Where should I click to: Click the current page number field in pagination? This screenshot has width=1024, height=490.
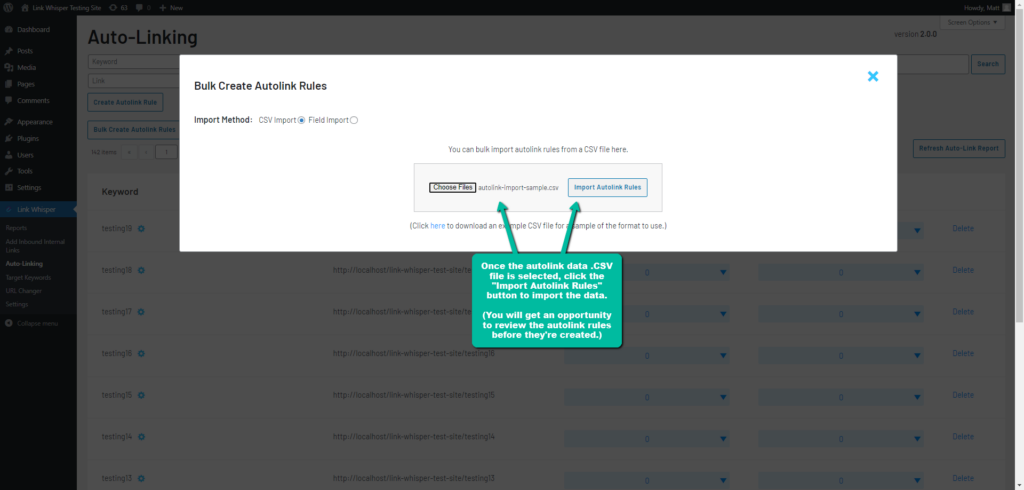tap(167, 152)
